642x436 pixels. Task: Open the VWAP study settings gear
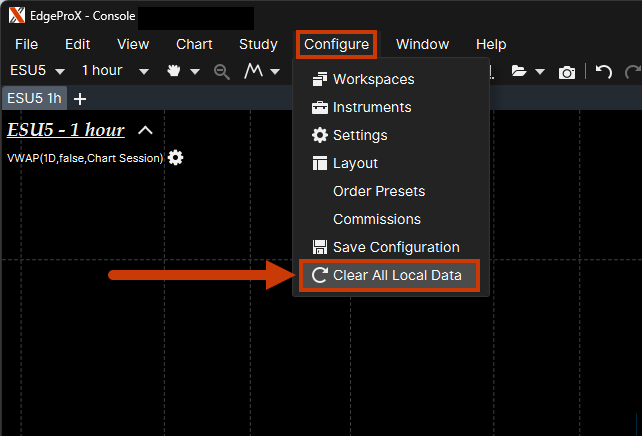(x=176, y=158)
